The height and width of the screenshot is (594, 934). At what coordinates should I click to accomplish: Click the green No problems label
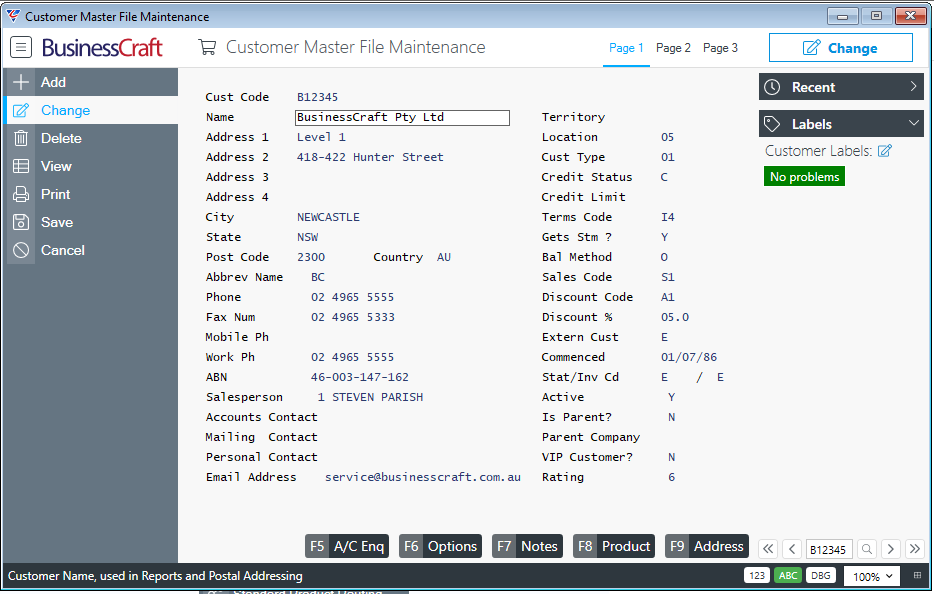click(x=804, y=176)
